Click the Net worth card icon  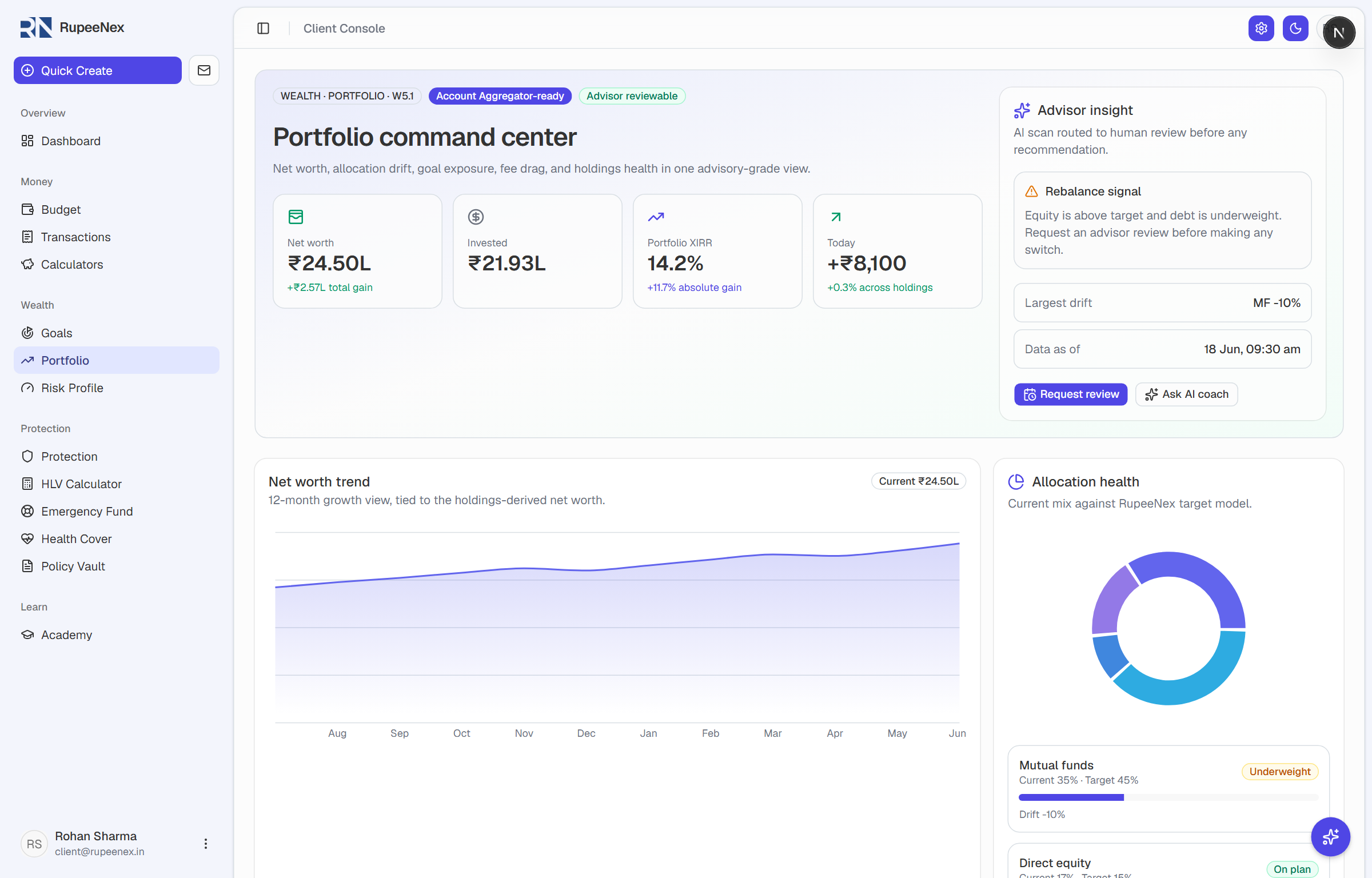coord(296,217)
